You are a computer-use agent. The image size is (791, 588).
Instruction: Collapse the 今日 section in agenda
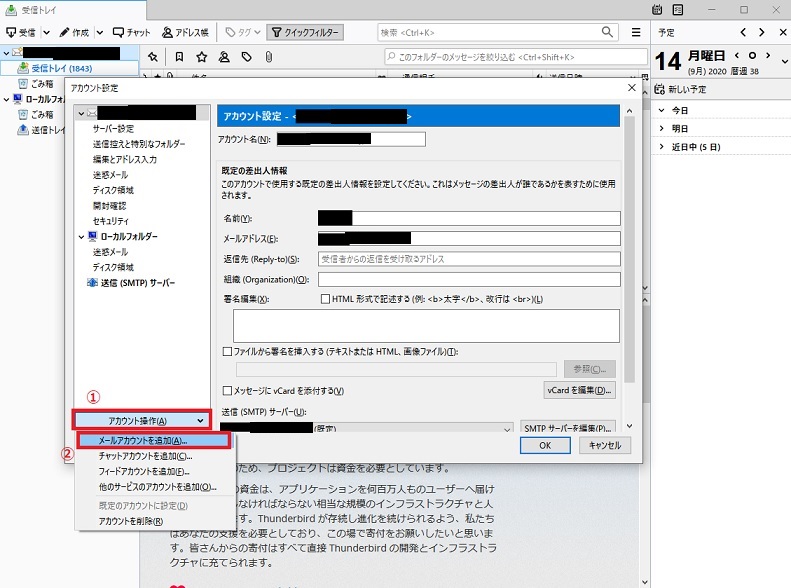(x=661, y=110)
